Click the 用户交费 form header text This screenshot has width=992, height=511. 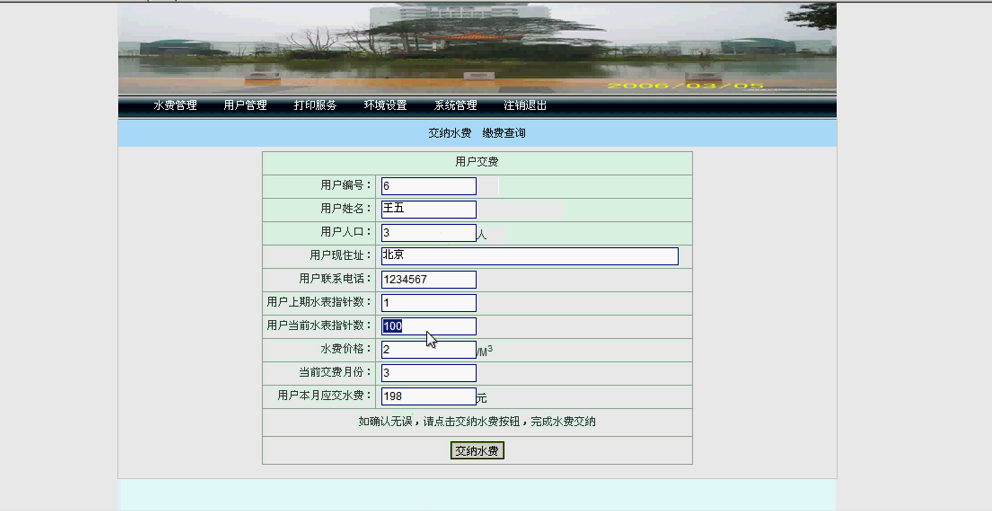coord(477,162)
